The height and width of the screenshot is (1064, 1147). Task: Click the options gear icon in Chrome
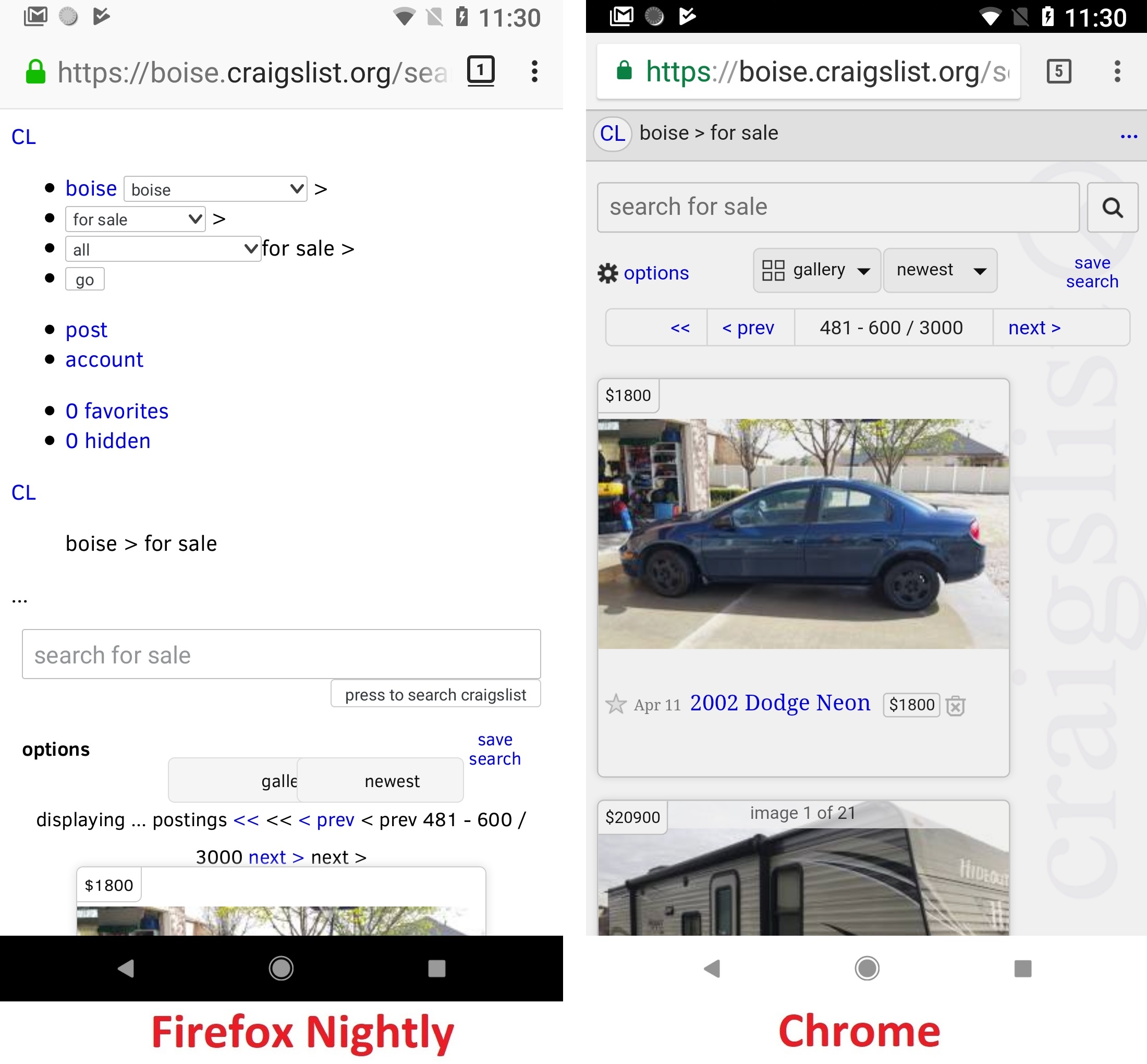(x=607, y=273)
